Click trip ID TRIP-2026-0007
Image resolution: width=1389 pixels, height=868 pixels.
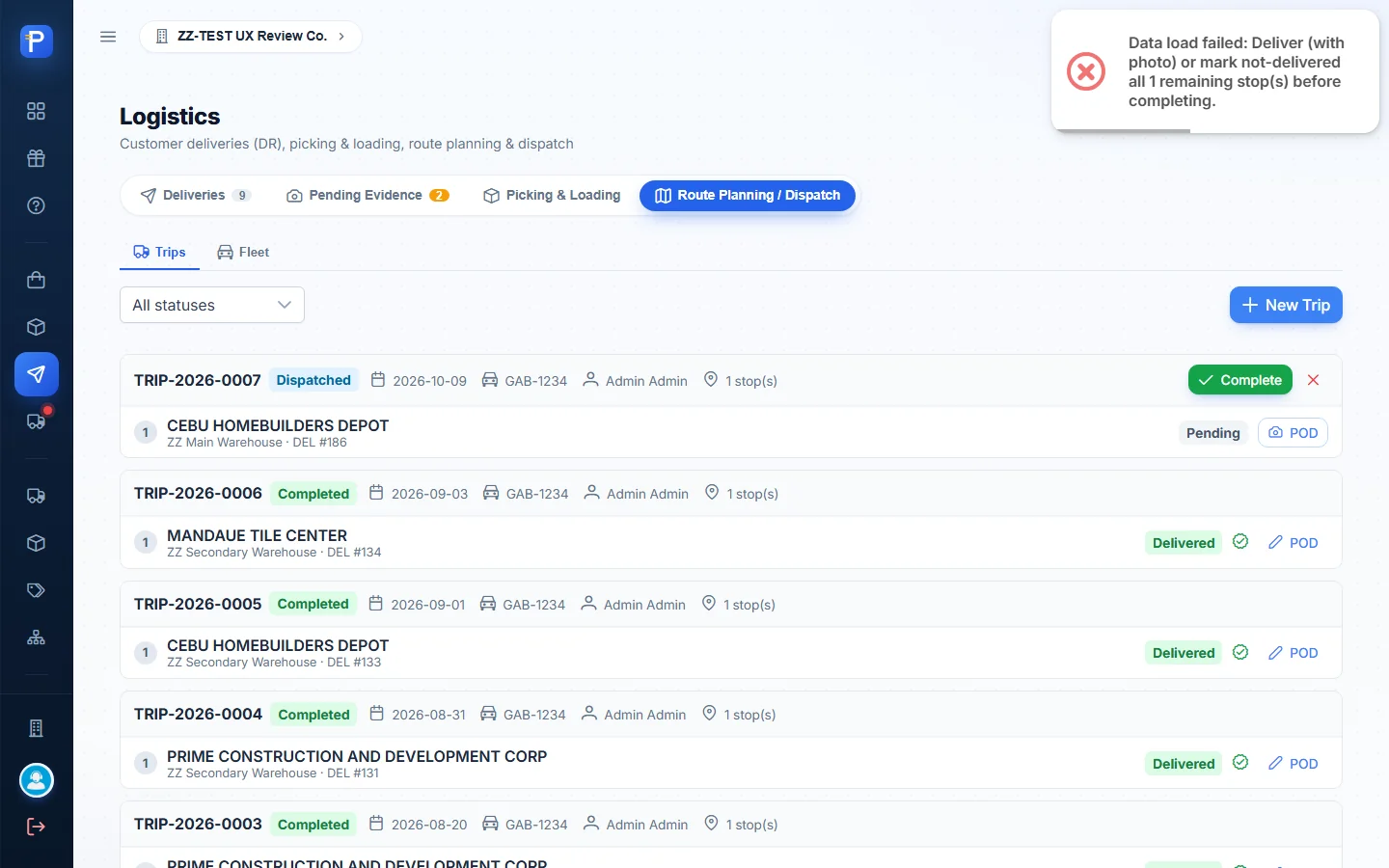coord(198,380)
